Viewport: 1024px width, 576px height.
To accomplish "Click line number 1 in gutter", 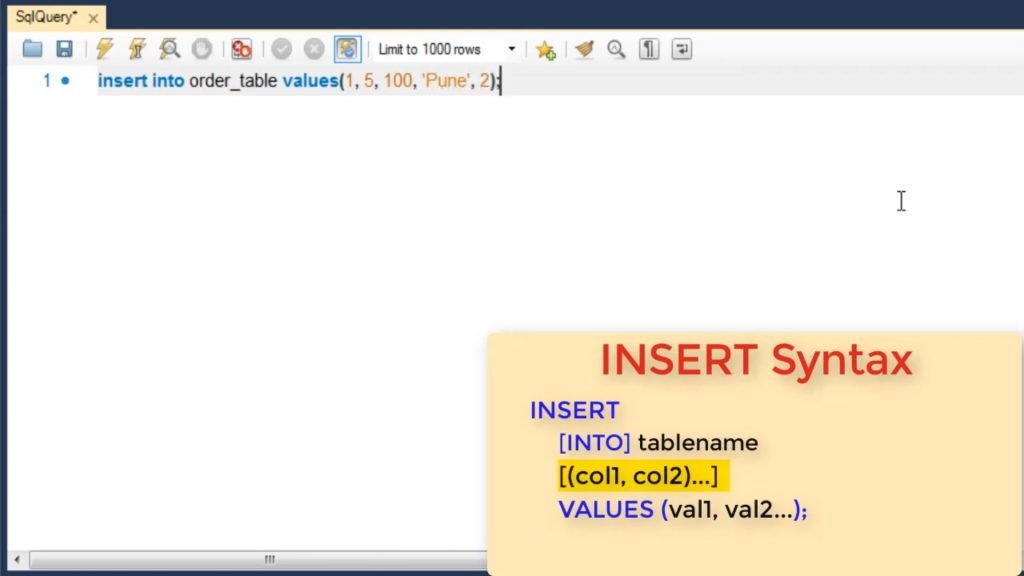I will (x=46, y=81).
